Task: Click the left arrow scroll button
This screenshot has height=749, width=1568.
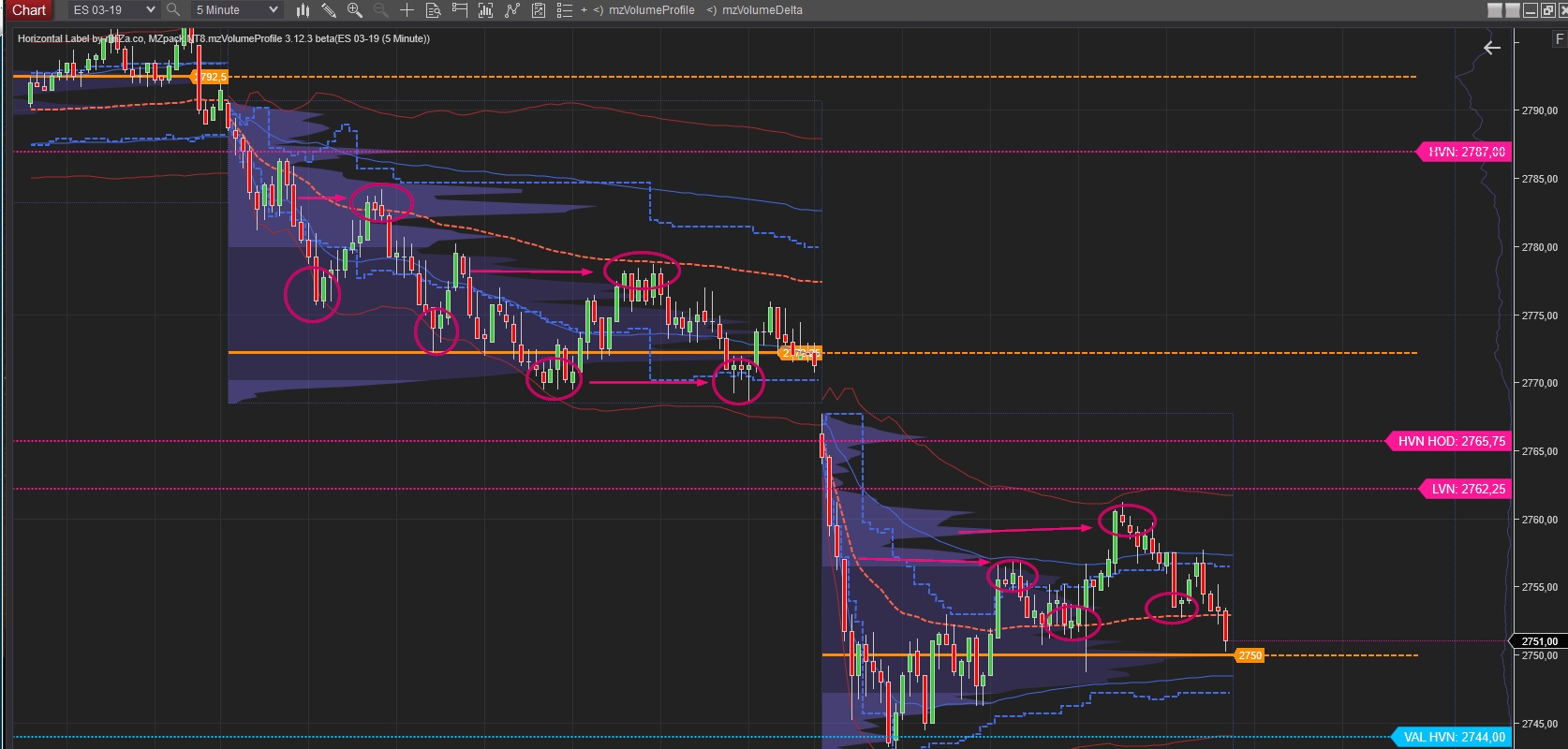Action: point(1492,48)
